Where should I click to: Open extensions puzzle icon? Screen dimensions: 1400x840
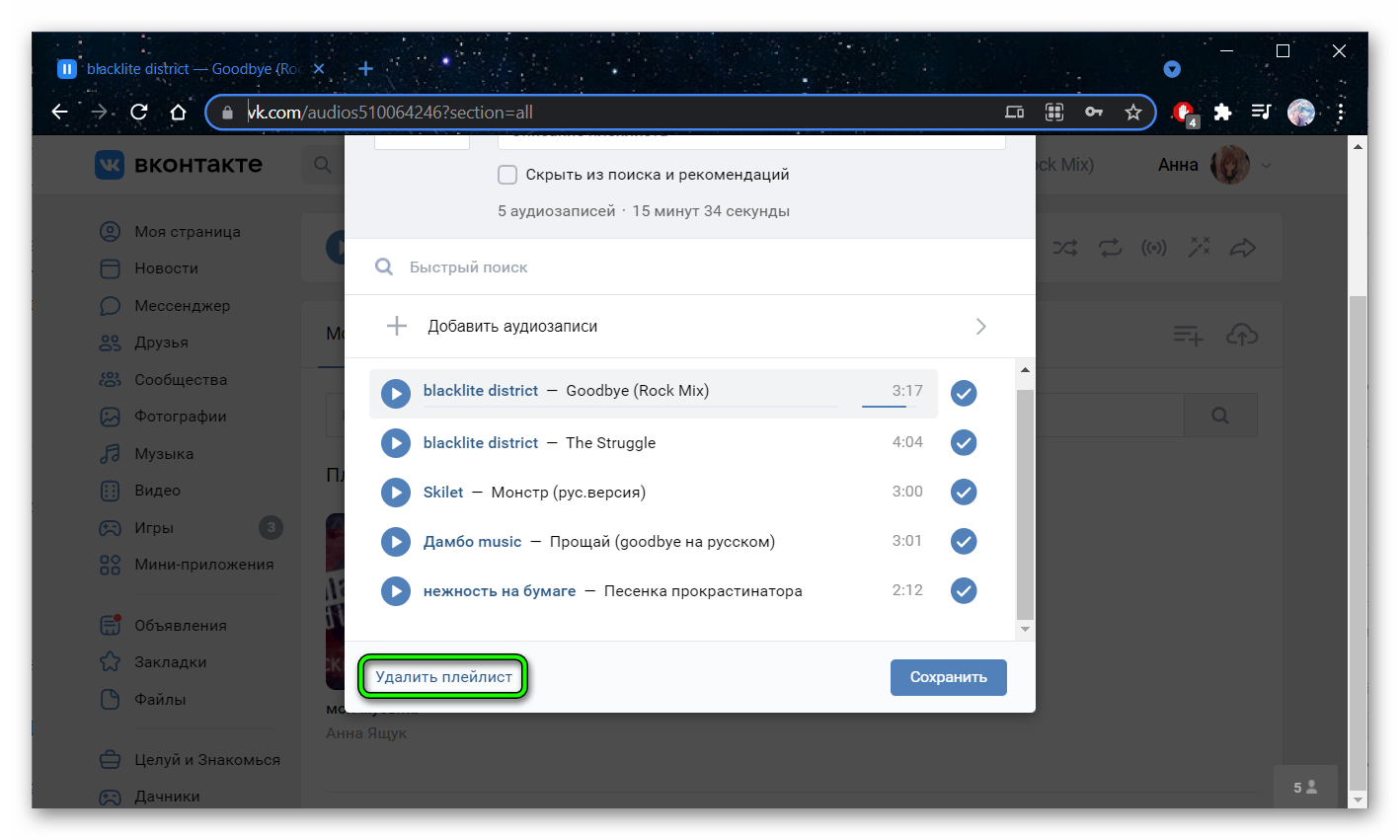pos(1222,112)
